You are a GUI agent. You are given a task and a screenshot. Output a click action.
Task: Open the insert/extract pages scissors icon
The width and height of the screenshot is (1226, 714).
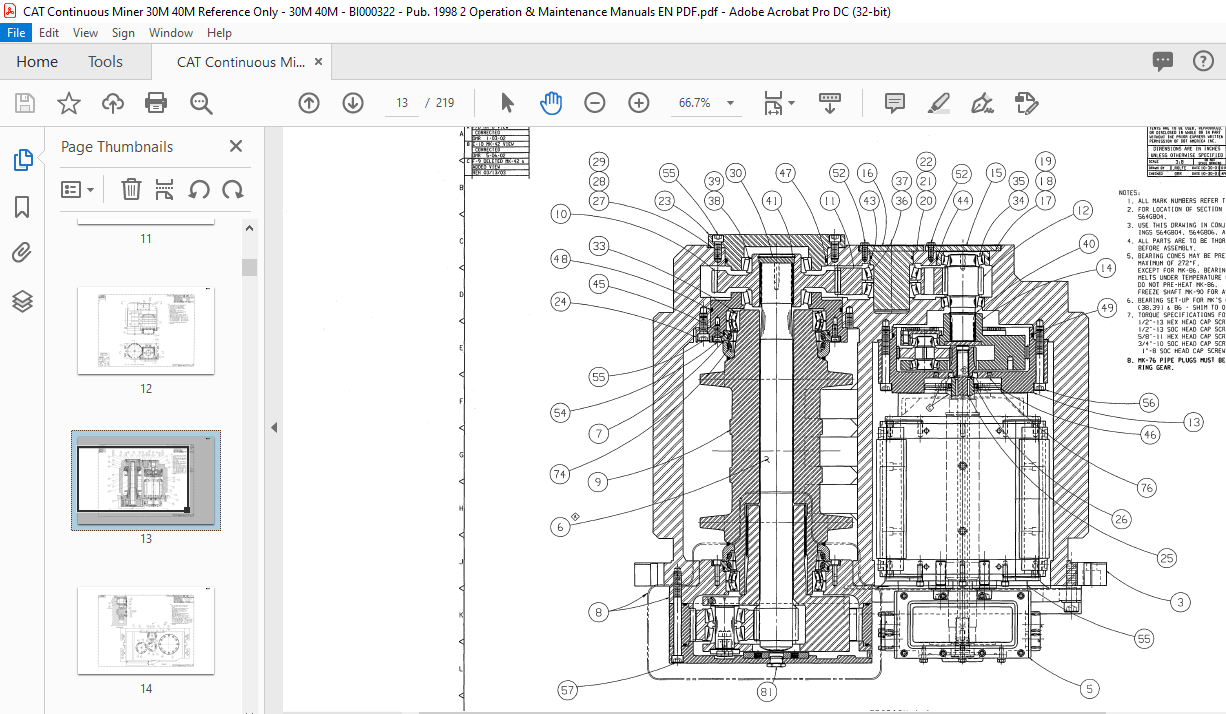(166, 189)
